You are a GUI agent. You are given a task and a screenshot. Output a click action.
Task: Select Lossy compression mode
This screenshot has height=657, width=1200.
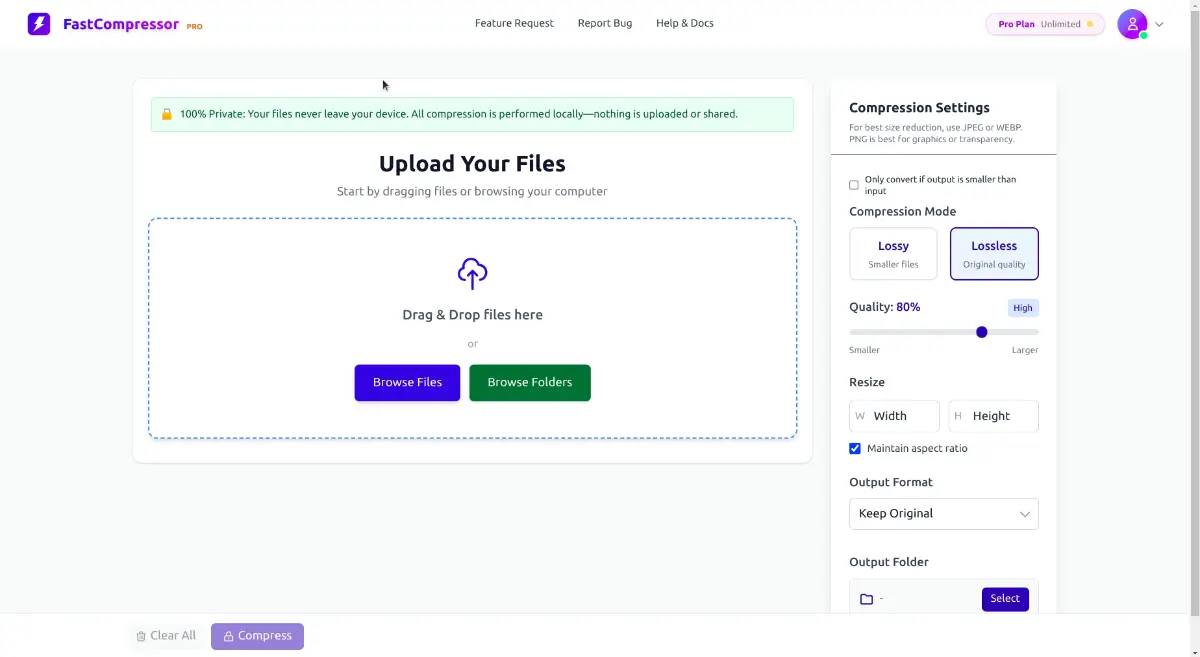pos(893,254)
